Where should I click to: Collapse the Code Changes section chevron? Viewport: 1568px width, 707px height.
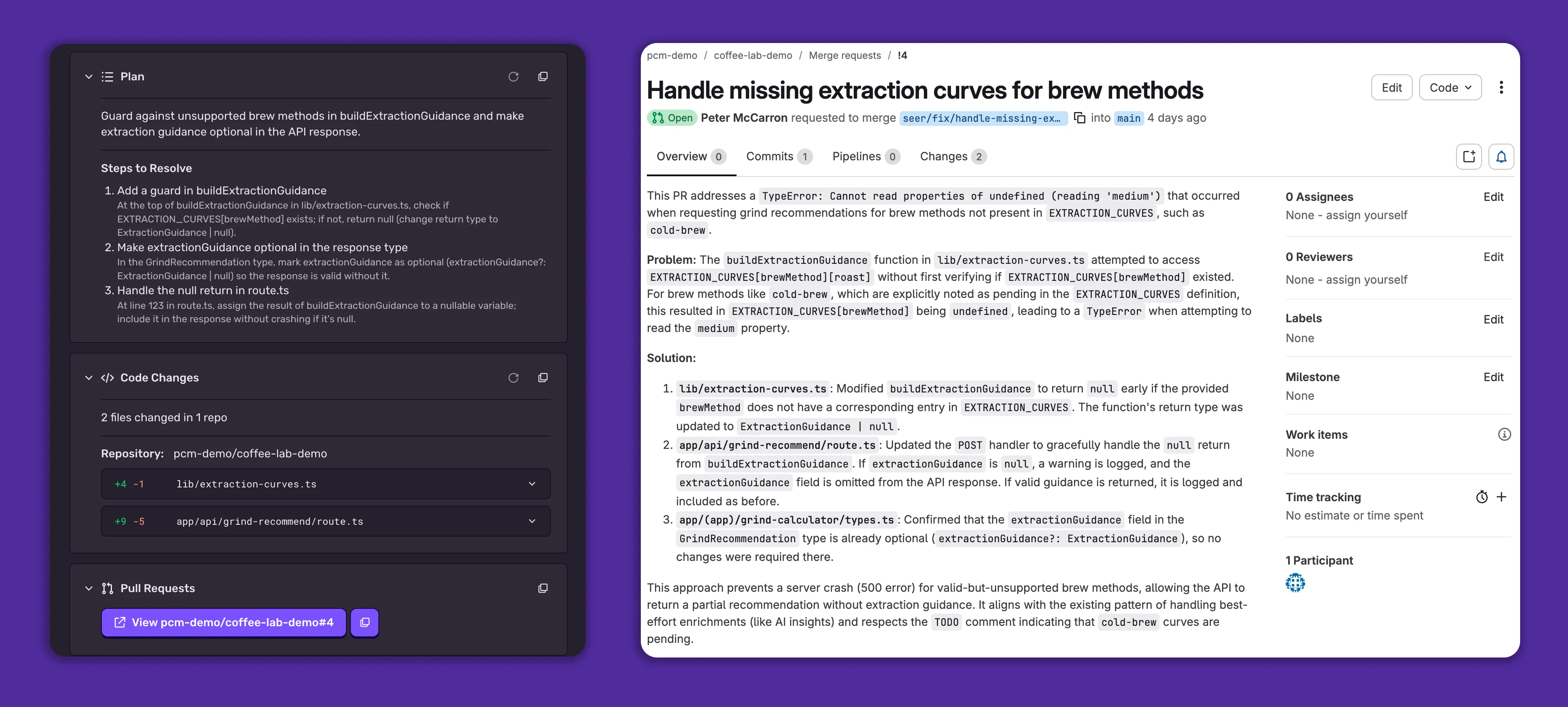(x=89, y=377)
